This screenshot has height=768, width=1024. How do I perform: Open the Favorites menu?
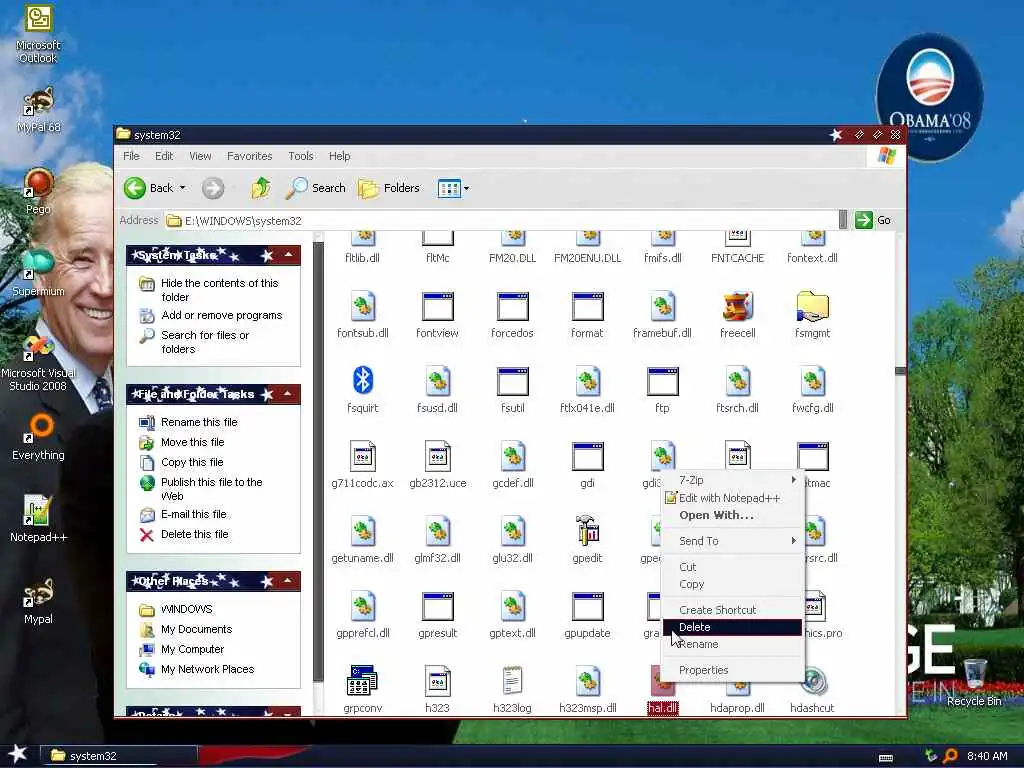(249, 156)
